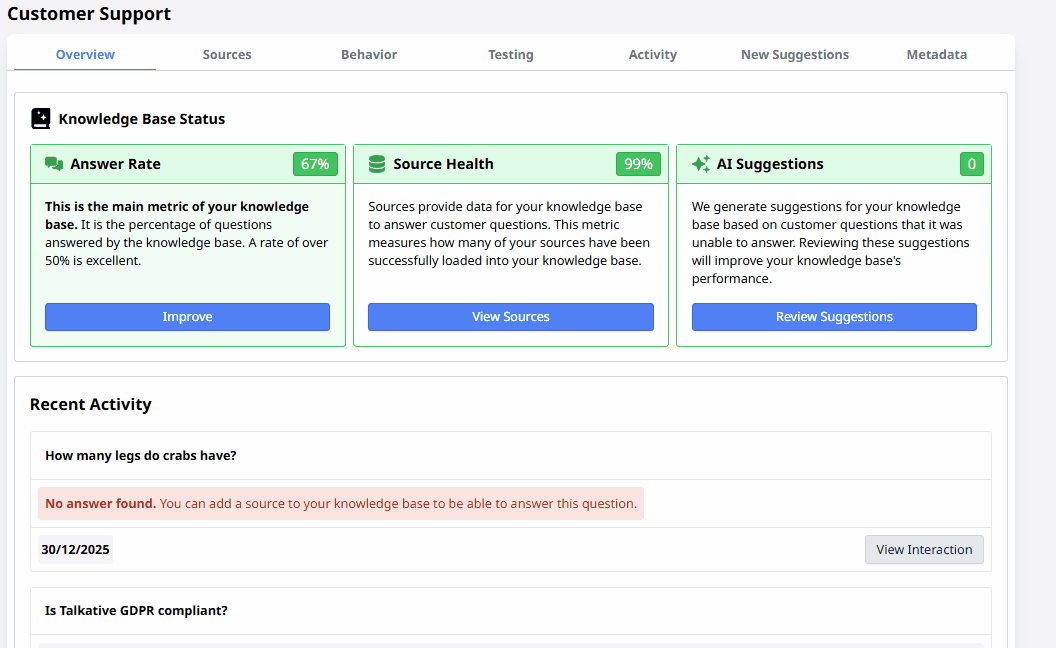Click the sparkles icon on AI Suggestions
The height and width of the screenshot is (648, 1056).
pos(700,164)
